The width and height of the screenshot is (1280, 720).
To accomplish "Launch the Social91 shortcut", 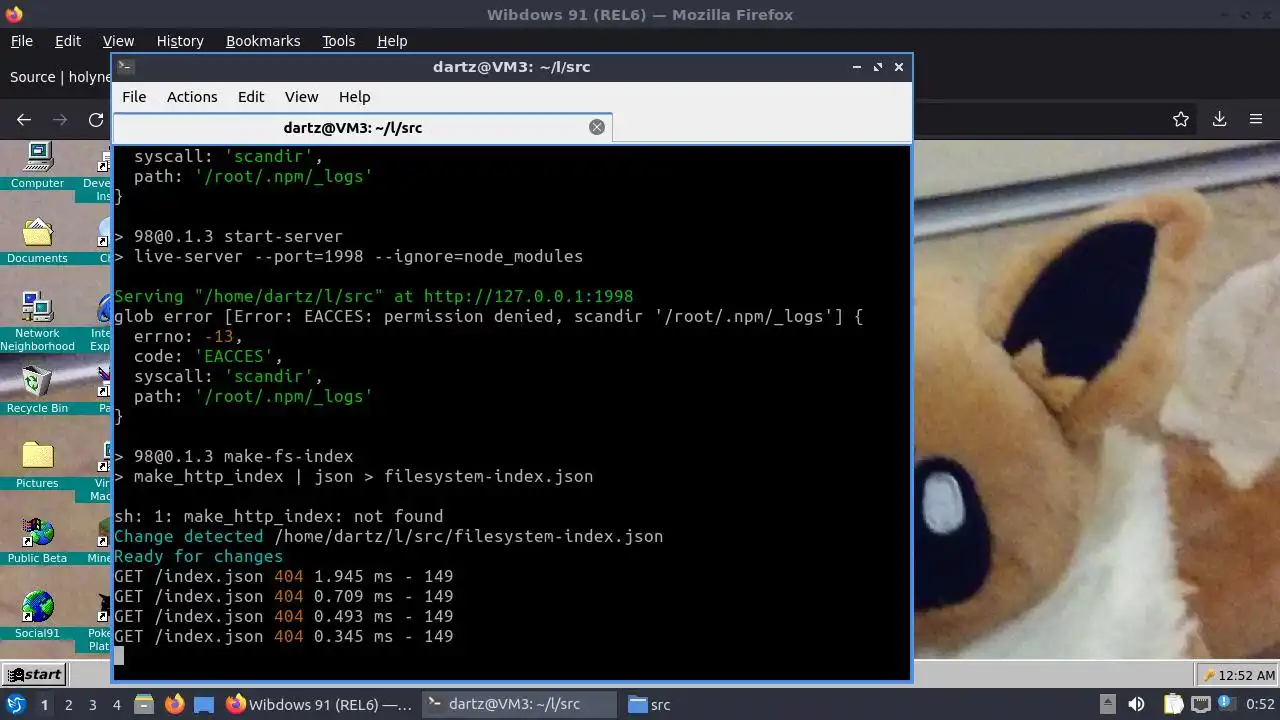I will pyautogui.click(x=37, y=615).
